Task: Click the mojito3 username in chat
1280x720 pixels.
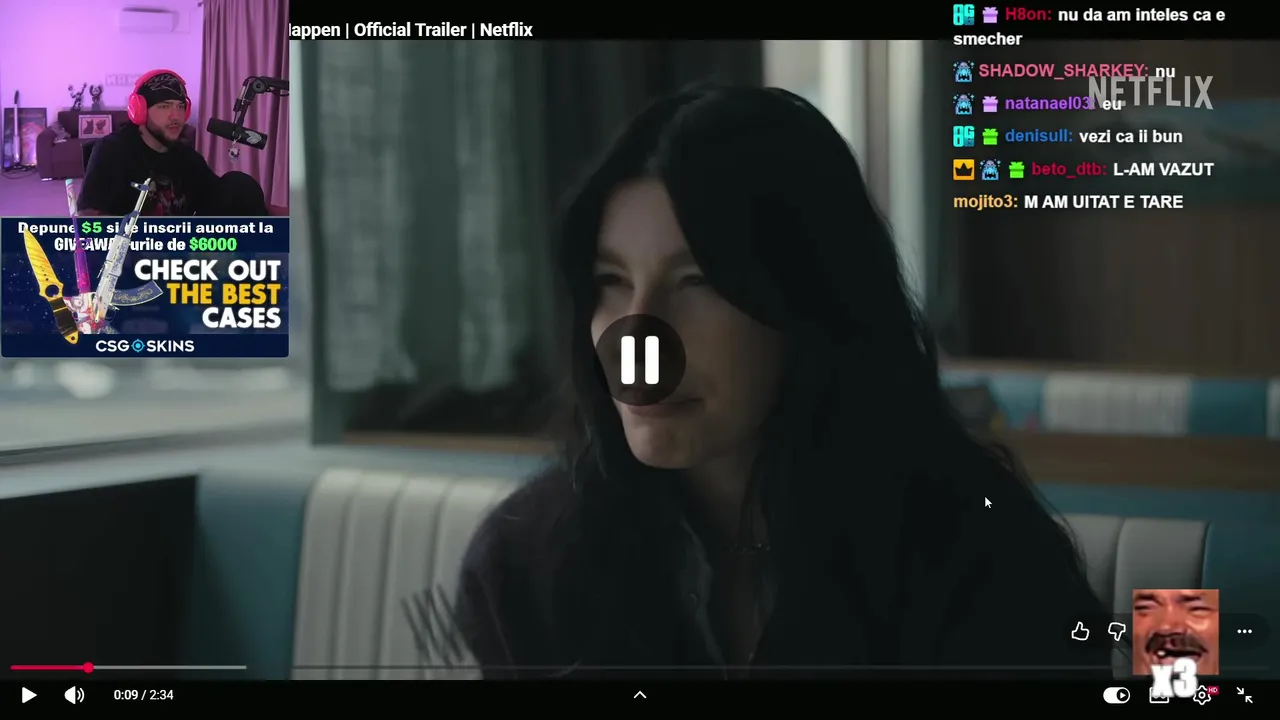Action: (985, 202)
